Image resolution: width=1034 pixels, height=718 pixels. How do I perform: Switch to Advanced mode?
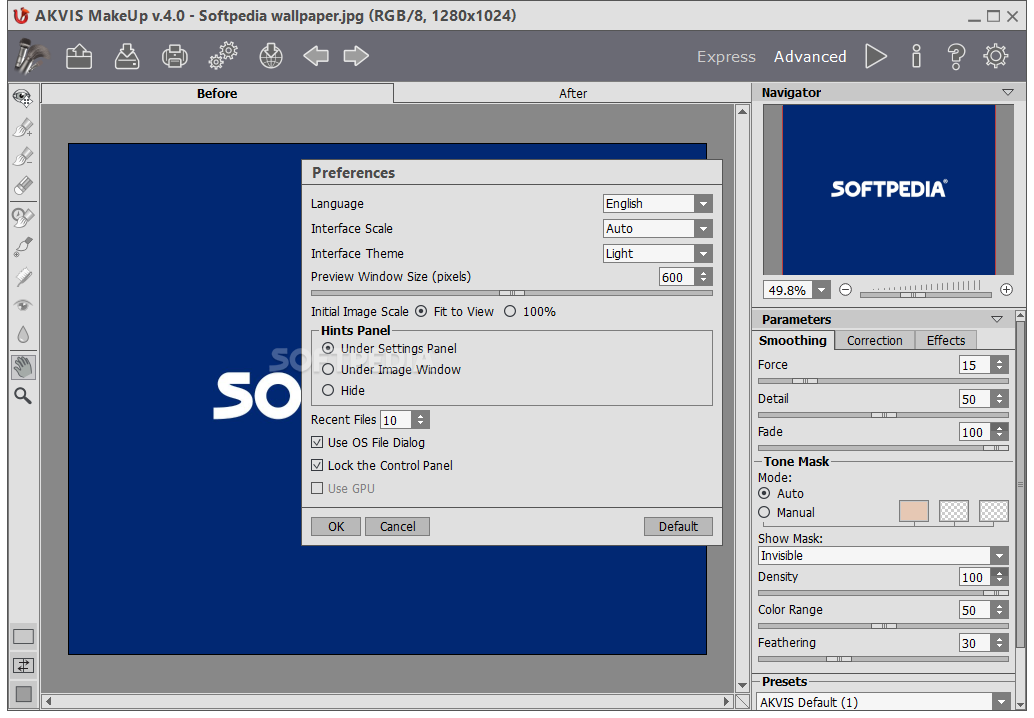[x=810, y=57]
